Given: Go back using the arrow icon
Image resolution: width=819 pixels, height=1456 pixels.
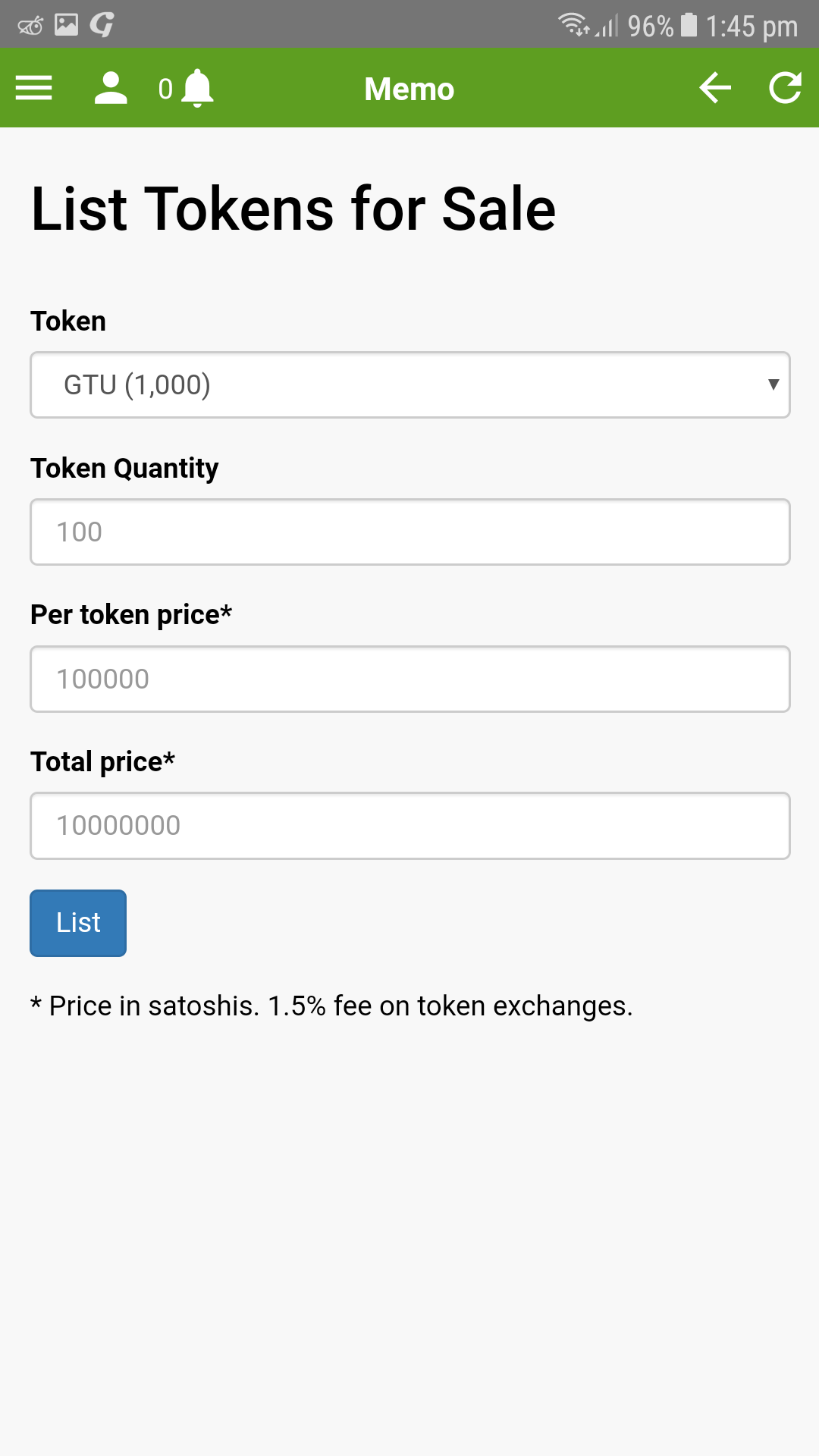Looking at the screenshot, I should (x=715, y=88).
